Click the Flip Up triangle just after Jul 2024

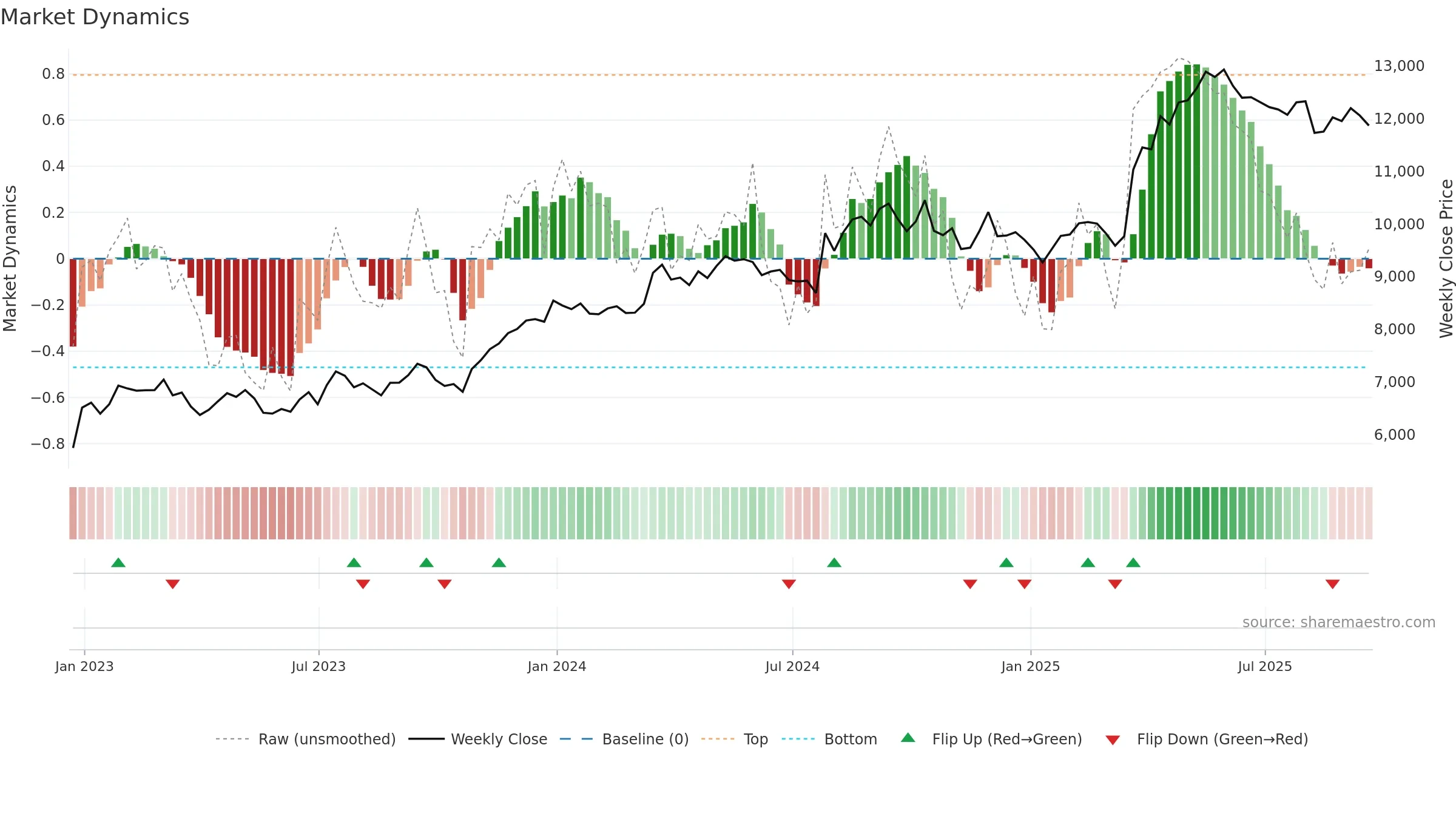(x=834, y=562)
